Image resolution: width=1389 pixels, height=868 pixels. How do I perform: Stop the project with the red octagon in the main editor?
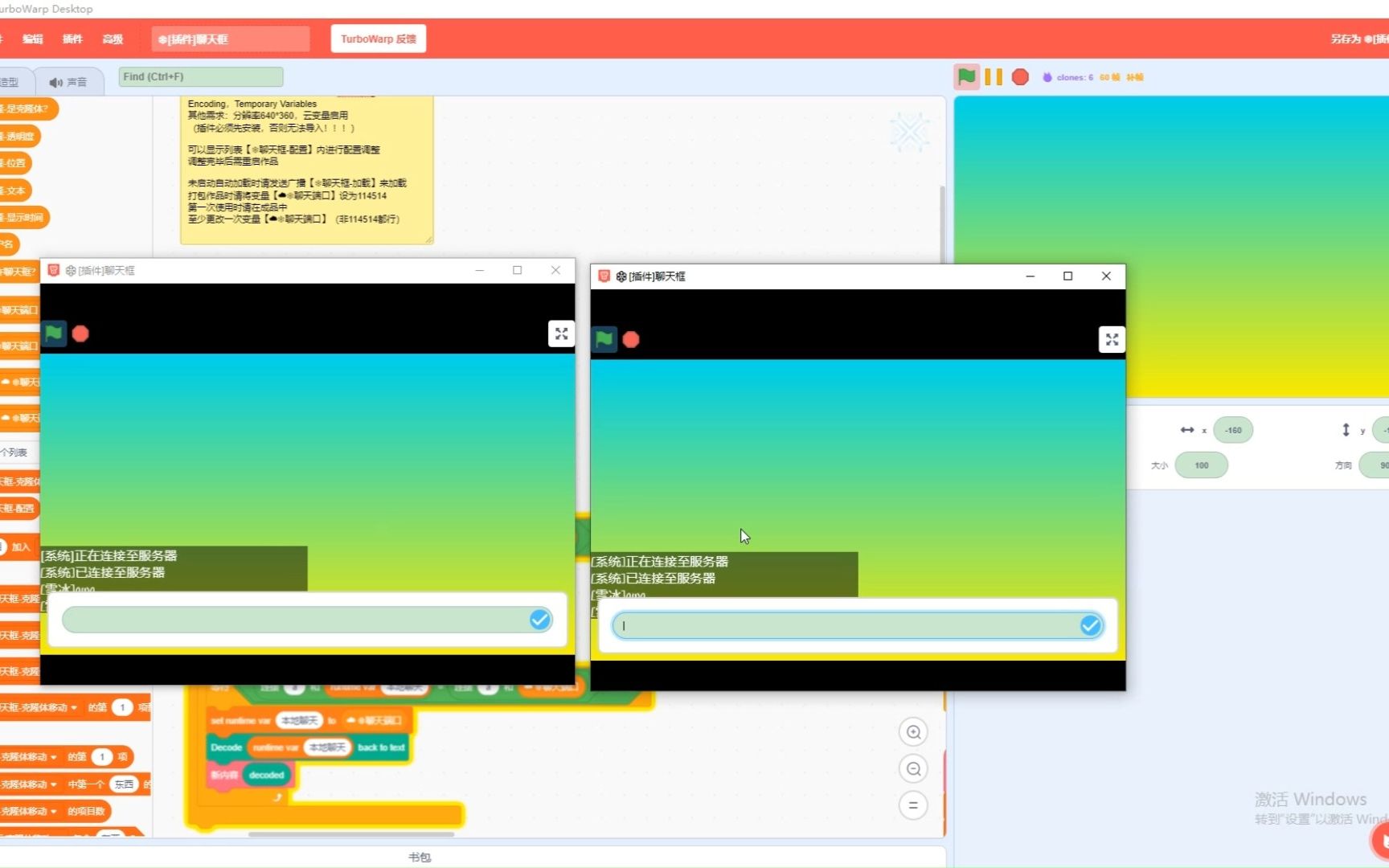(1020, 76)
